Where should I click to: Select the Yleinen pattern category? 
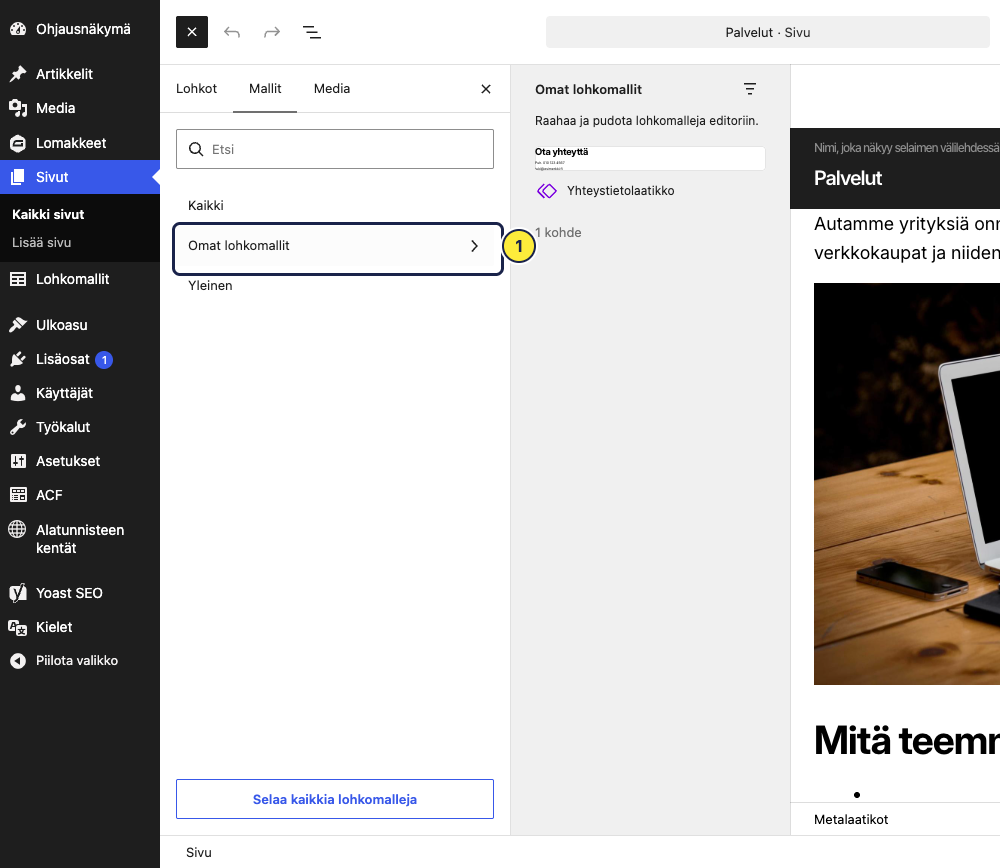pos(210,286)
